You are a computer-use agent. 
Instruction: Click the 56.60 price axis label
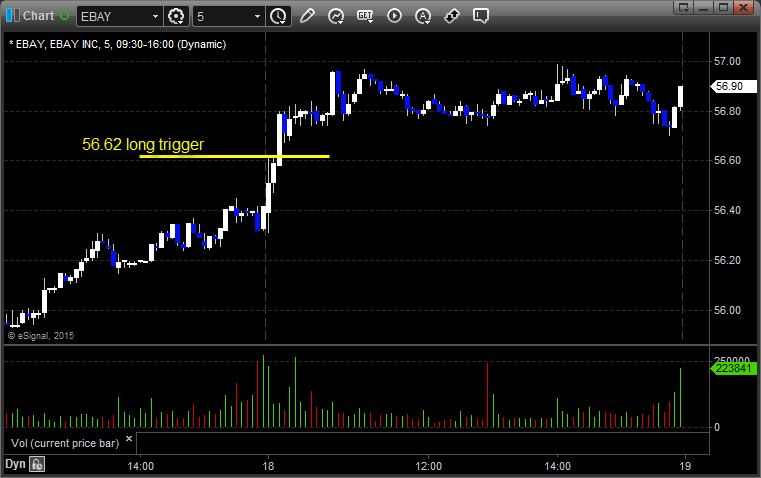pos(727,160)
